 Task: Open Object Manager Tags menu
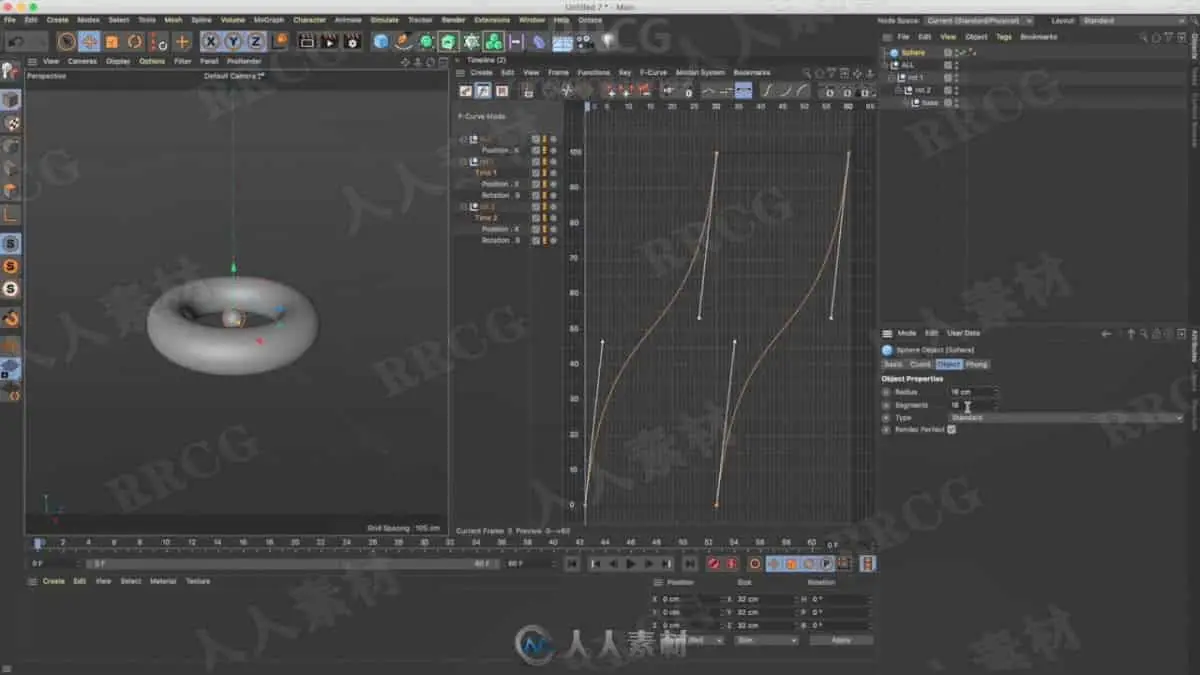click(x=1004, y=37)
